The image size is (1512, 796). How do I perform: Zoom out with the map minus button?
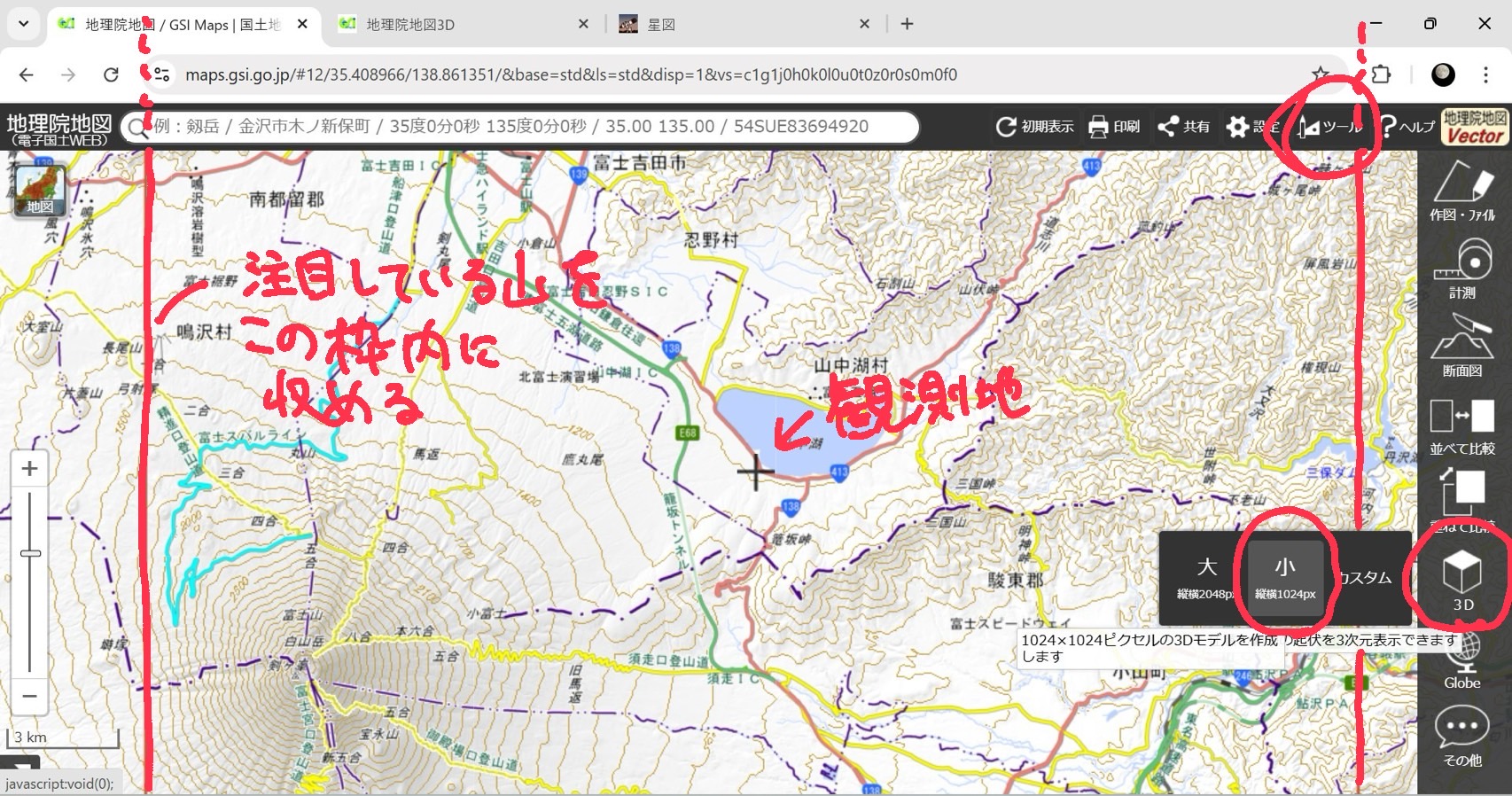pyautogui.click(x=29, y=696)
